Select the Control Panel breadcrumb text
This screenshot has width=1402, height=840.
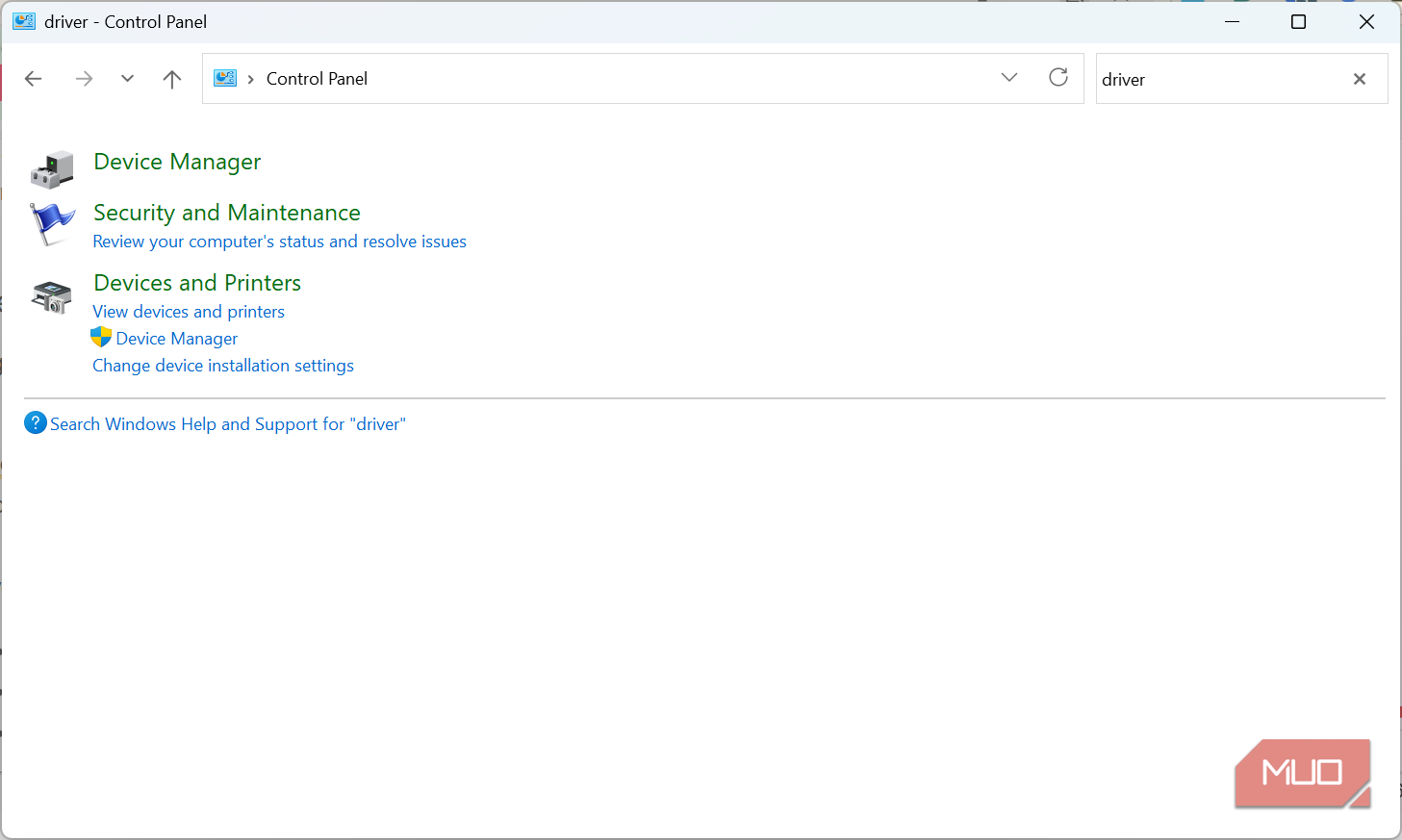click(317, 79)
